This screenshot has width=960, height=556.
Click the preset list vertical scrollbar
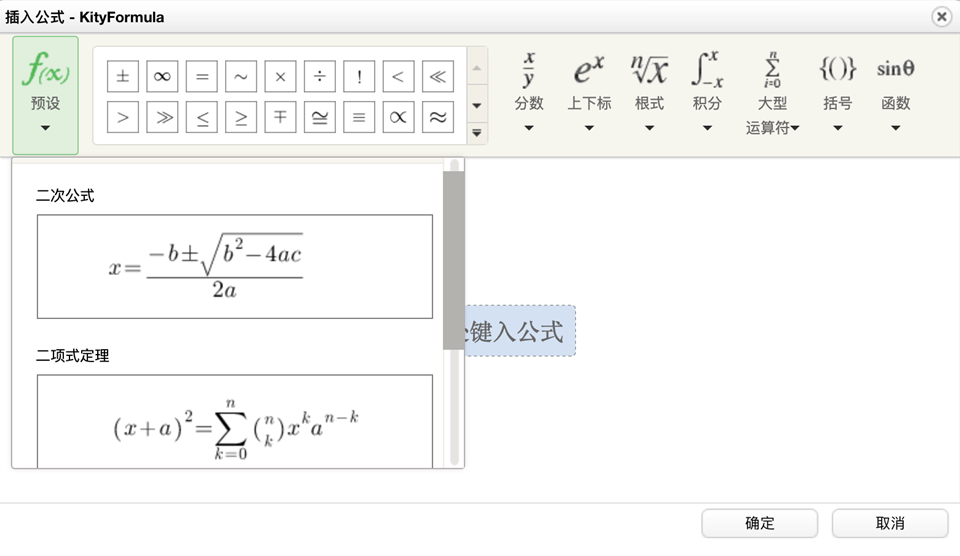pyautogui.click(x=453, y=260)
